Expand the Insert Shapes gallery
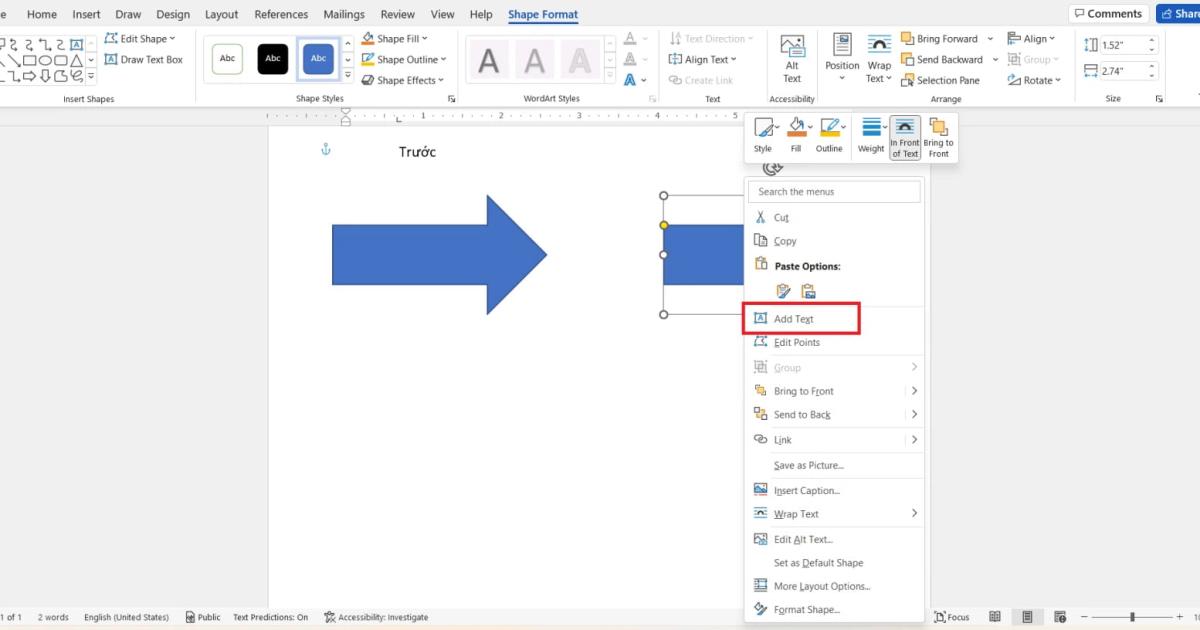 pyautogui.click(x=91, y=76)
